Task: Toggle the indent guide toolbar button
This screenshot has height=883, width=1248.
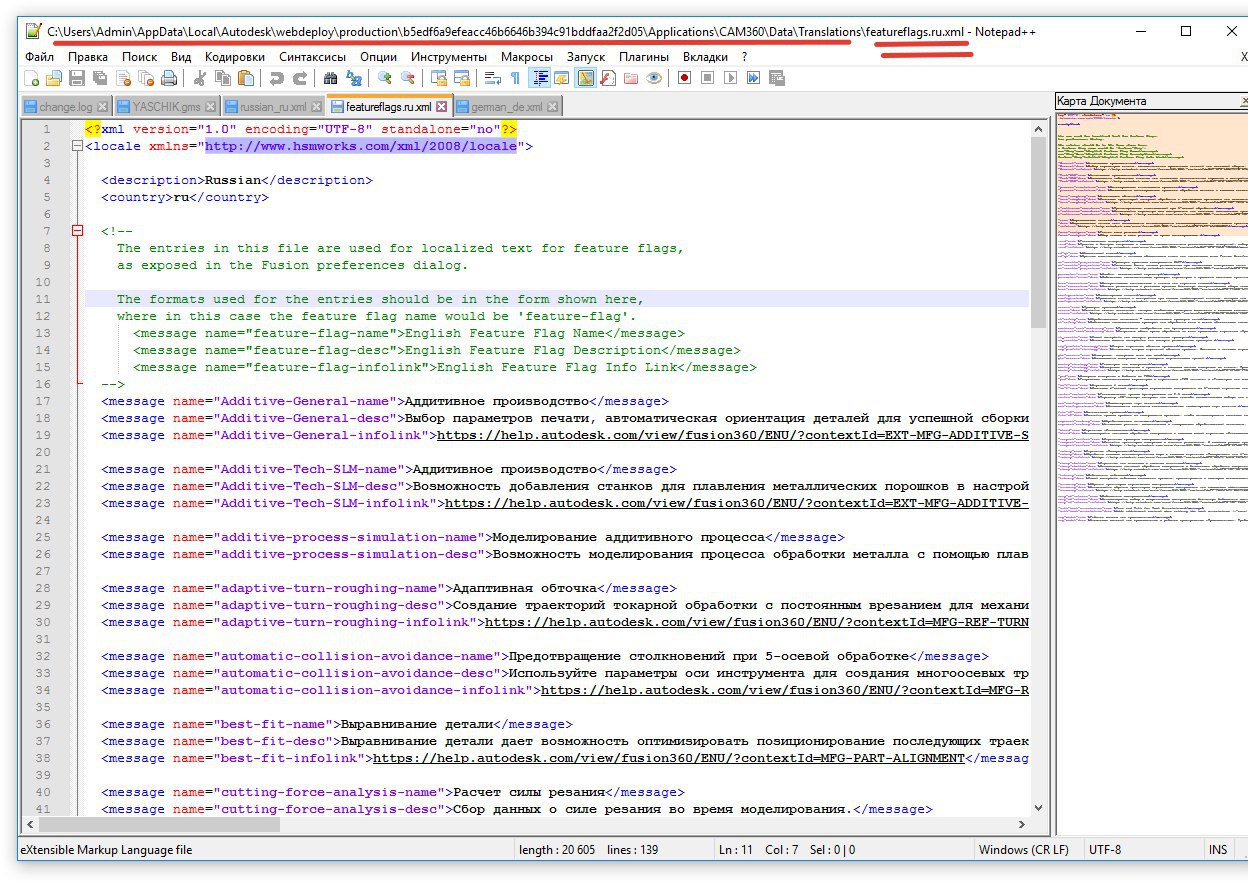Action: click(540, 78)
